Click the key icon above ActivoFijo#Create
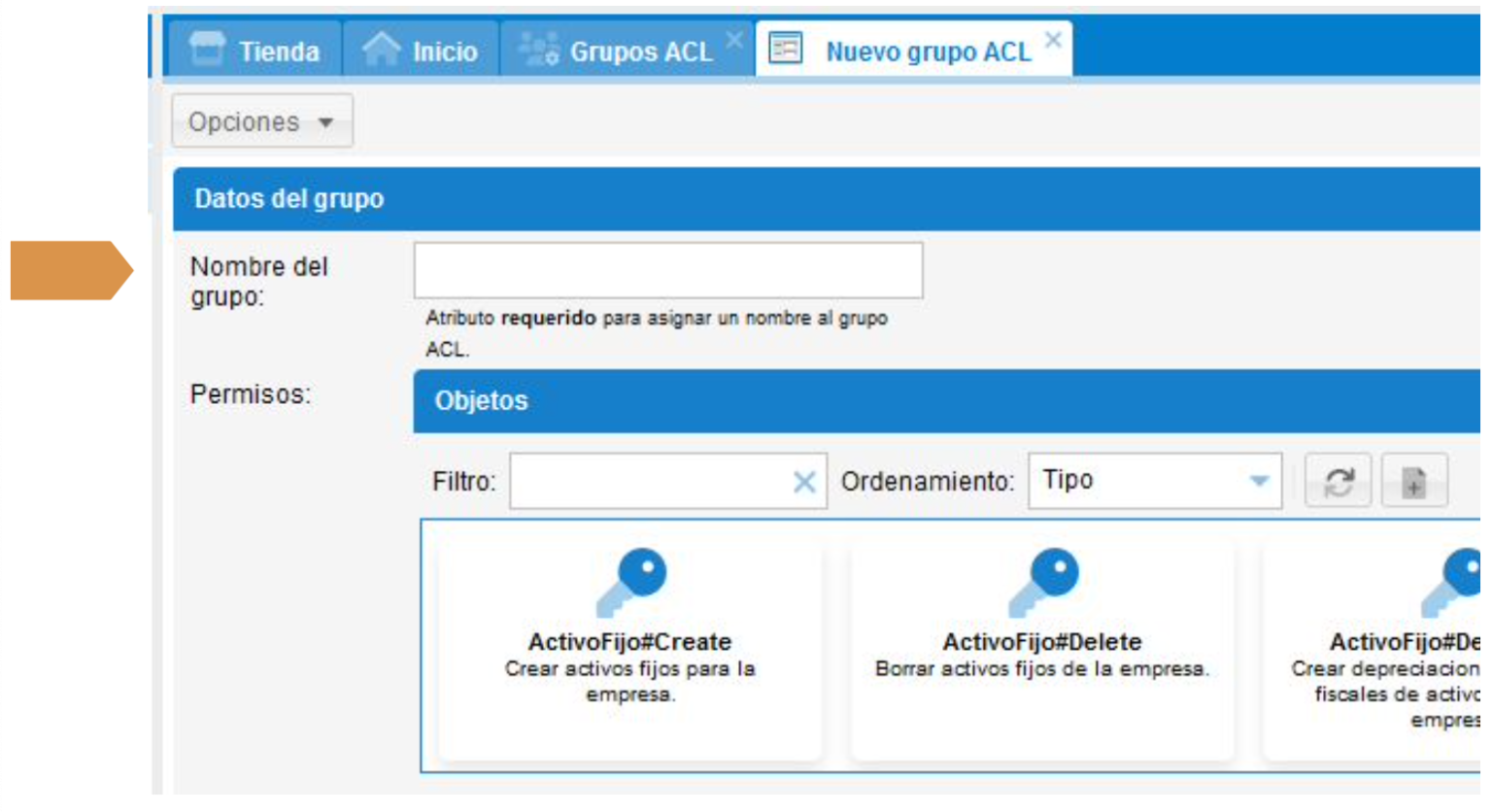The height and width of the screenshot is (812, 1492). (631, 582)
